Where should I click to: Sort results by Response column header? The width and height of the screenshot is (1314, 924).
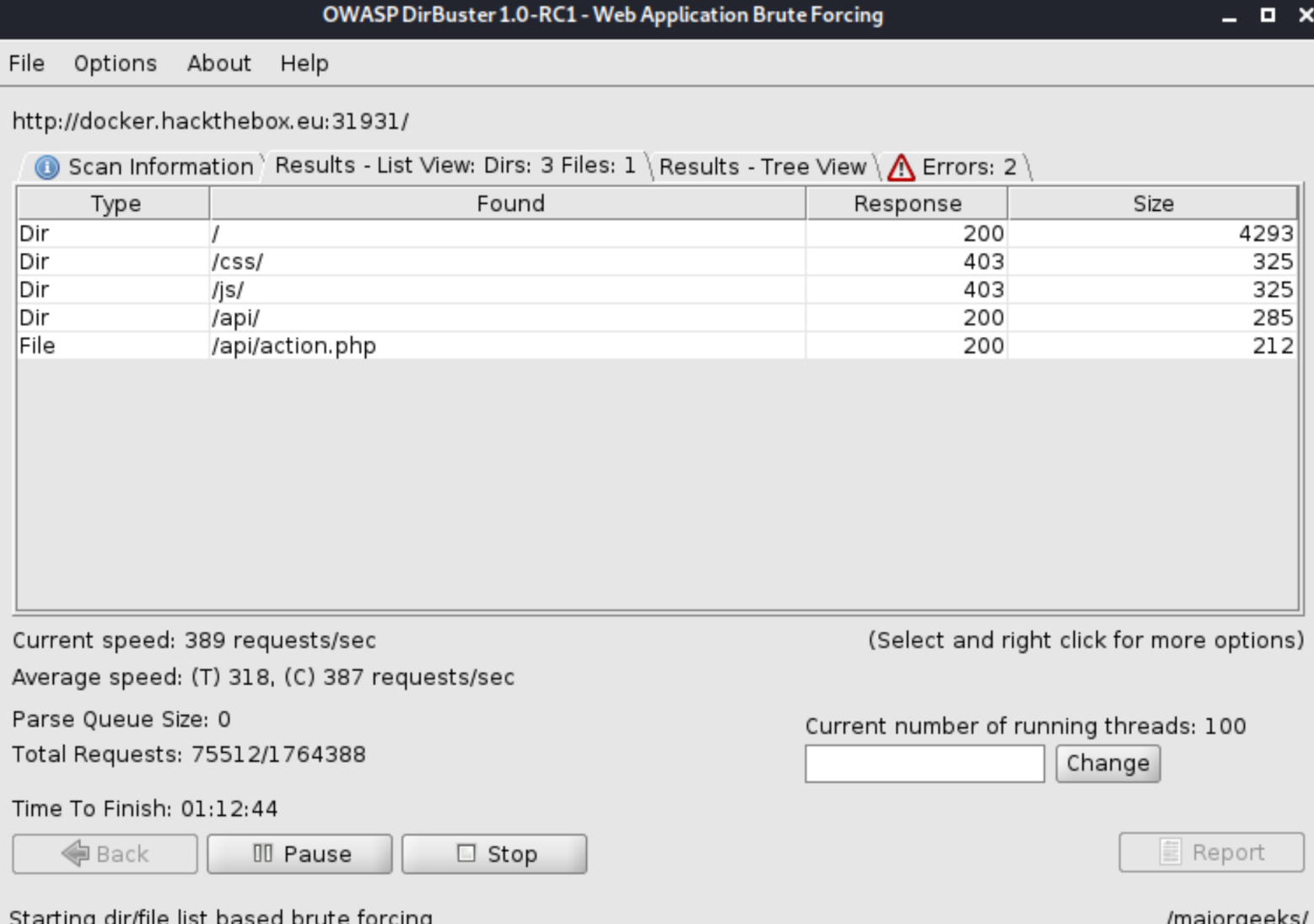pyautogui.click(x=907, y=203)
